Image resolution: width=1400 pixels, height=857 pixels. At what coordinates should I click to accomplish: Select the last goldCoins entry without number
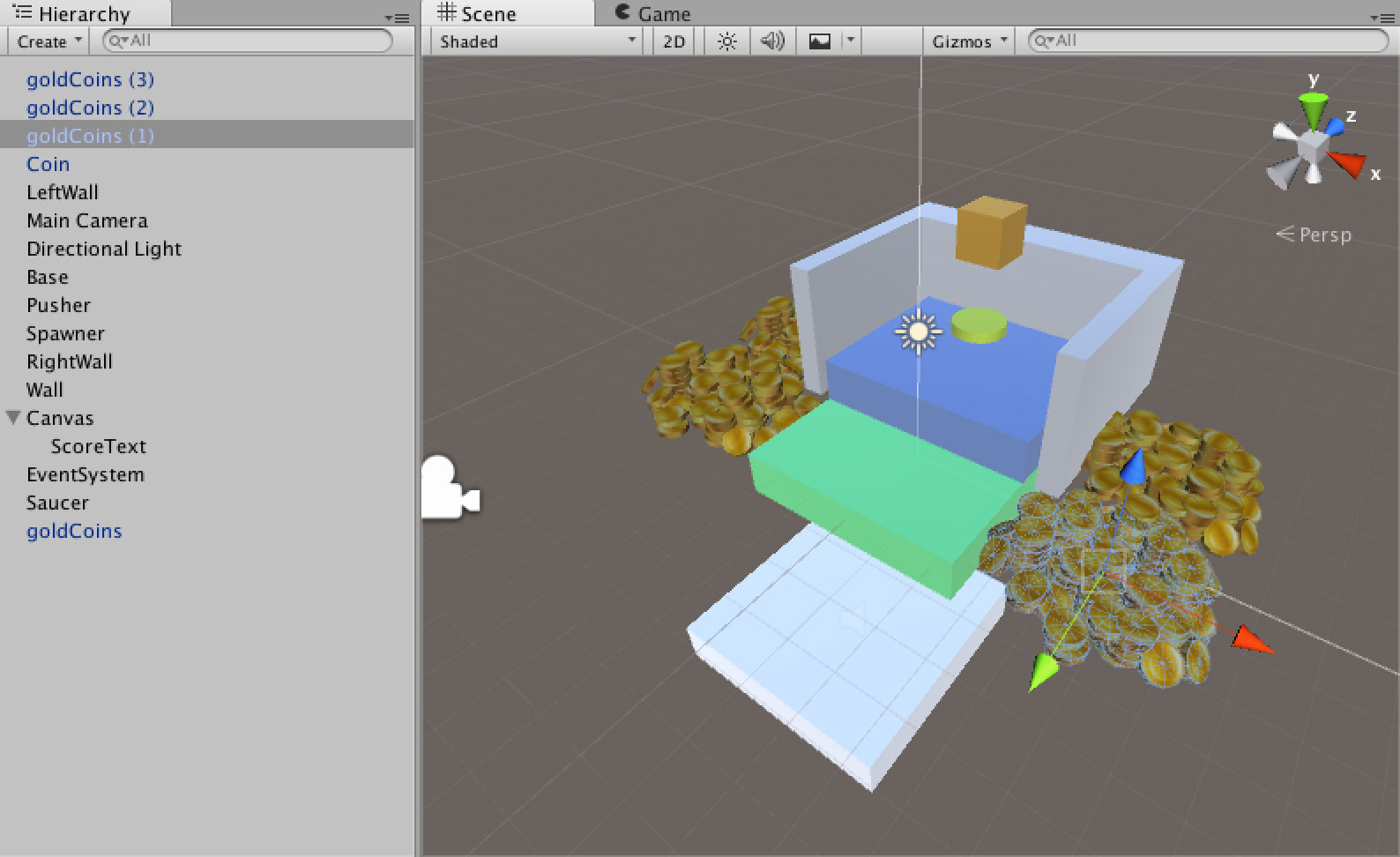point(207,531)
